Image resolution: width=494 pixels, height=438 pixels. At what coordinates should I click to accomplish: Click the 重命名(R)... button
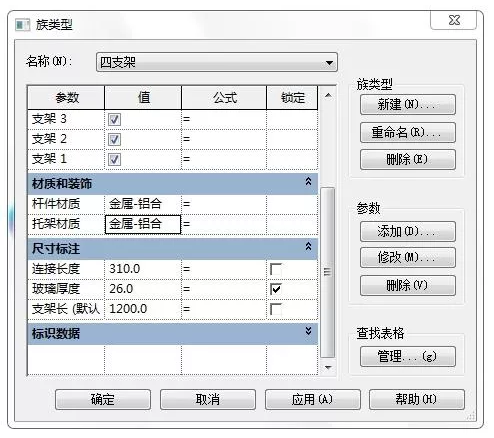[408, 132]
